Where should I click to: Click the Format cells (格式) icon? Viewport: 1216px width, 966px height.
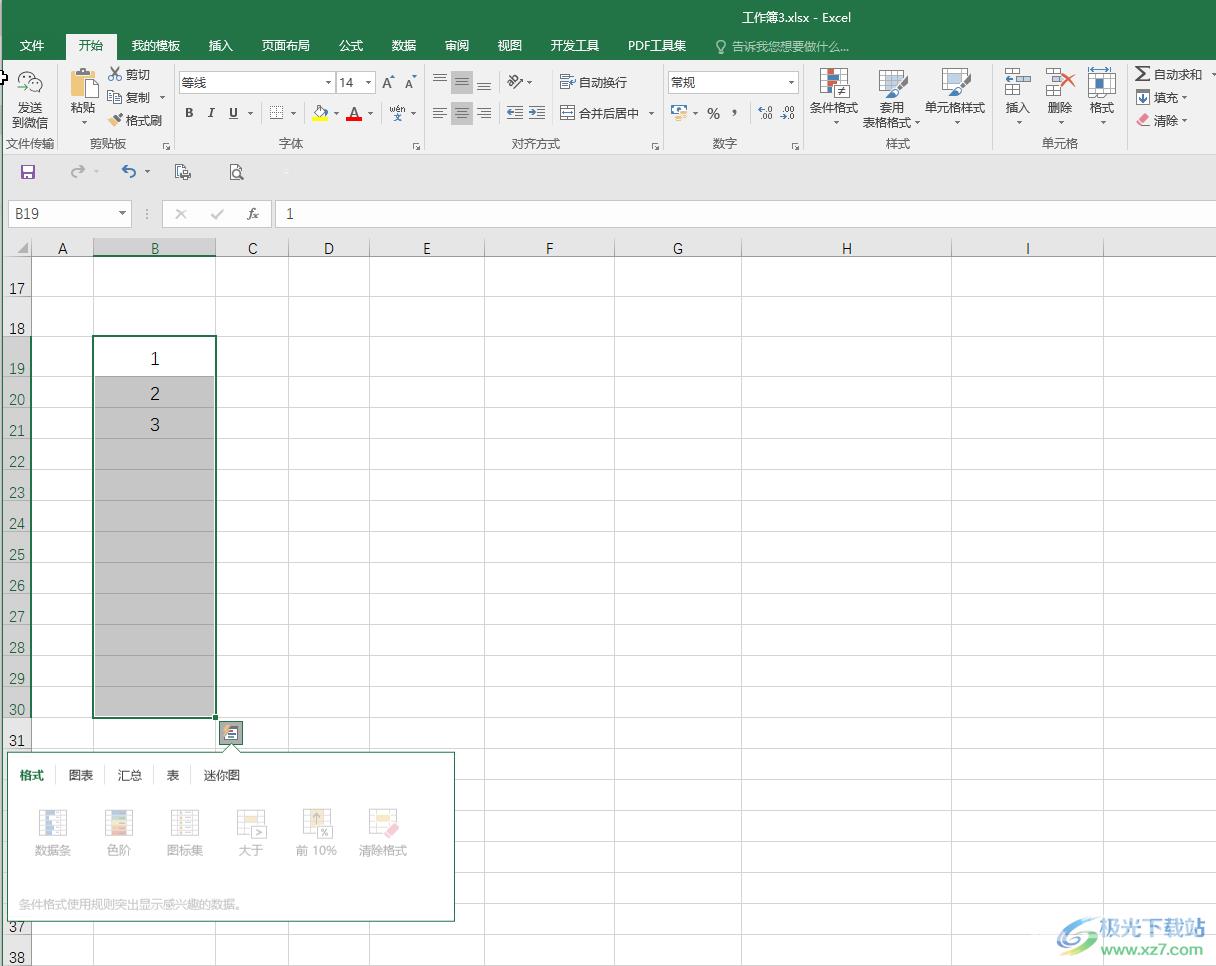pos(1102,83)
